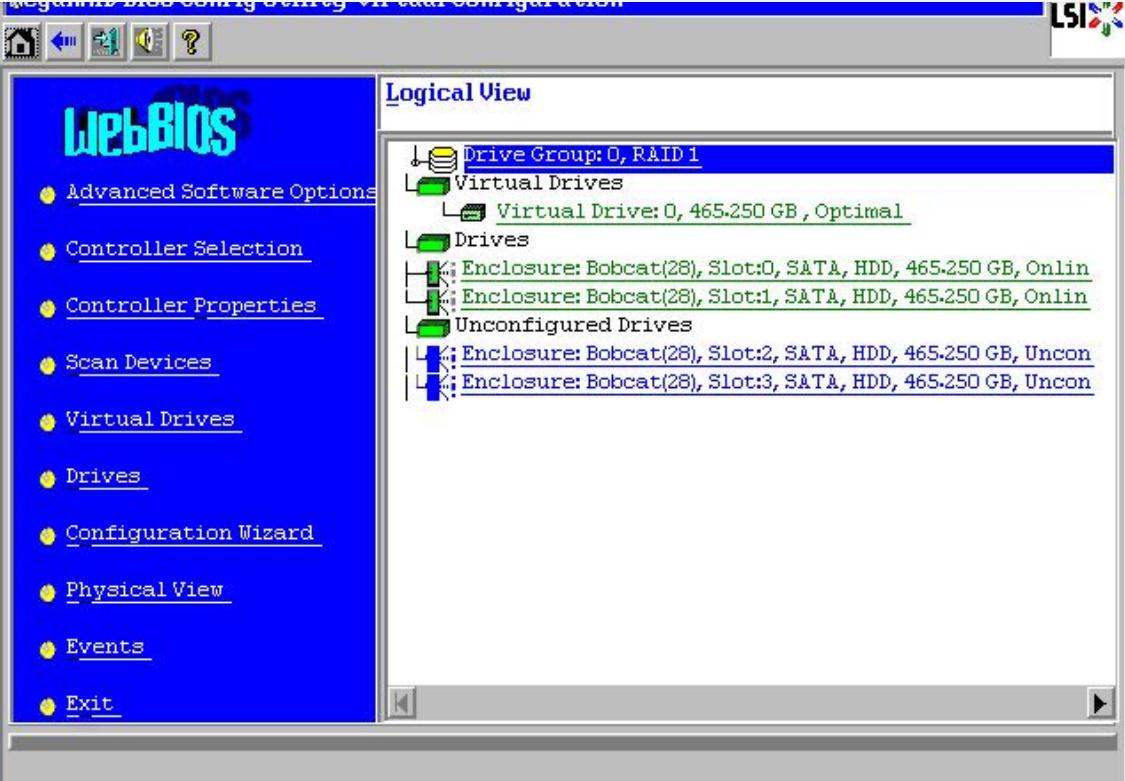
Task: Select the Slot:1 SATA HDD drive entry
Action: click(x=775, y=296)
